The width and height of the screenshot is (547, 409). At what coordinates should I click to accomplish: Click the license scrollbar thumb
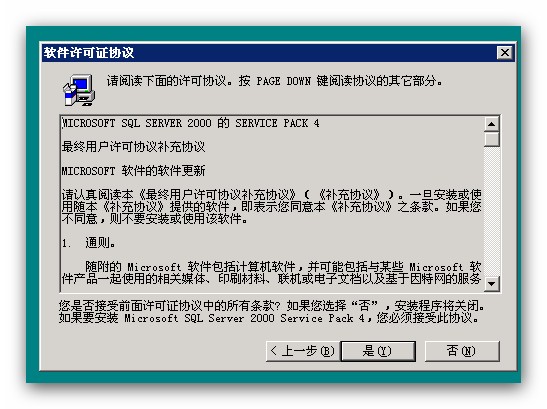492,139
